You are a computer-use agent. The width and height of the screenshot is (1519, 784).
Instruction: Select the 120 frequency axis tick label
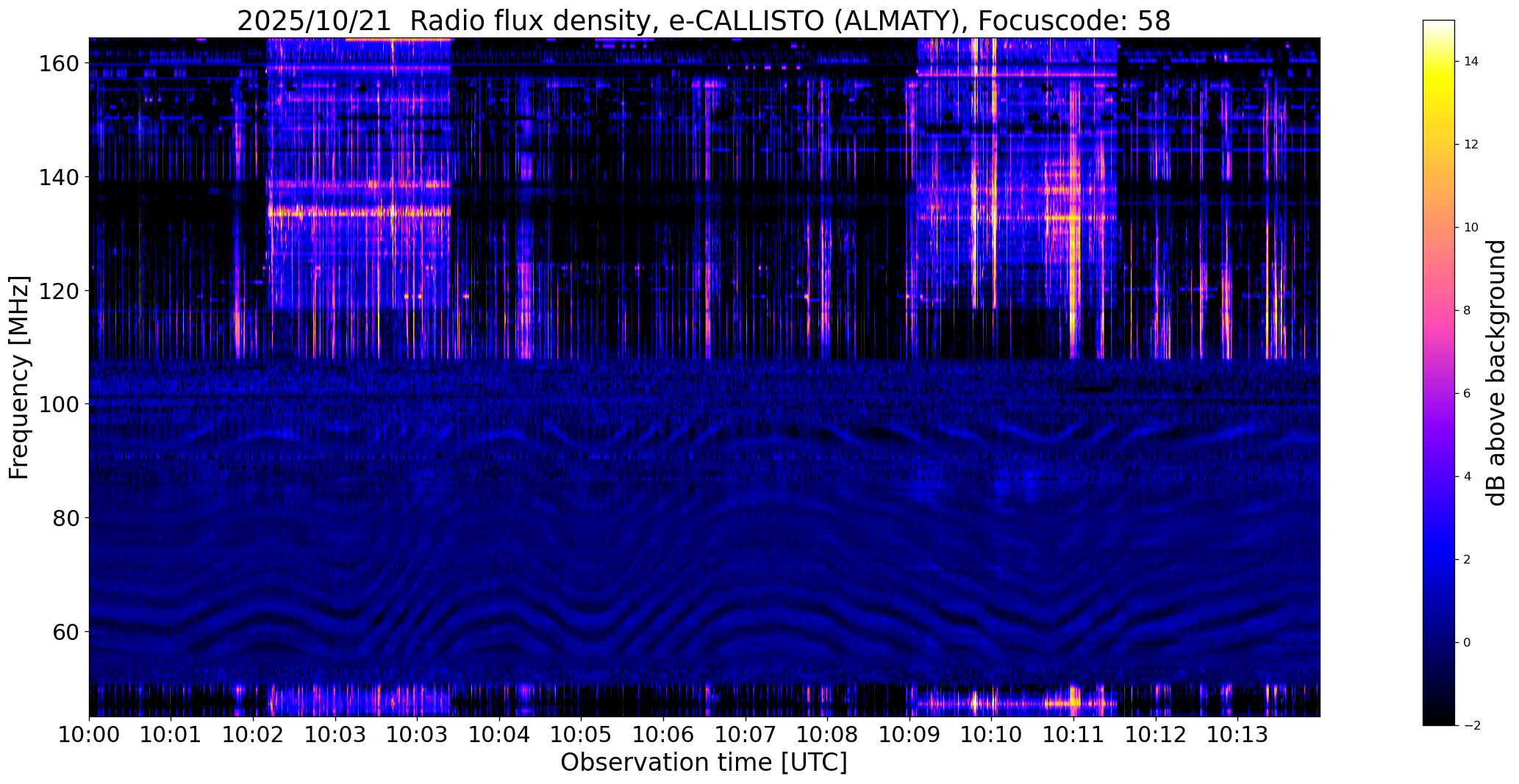(58, 291)
